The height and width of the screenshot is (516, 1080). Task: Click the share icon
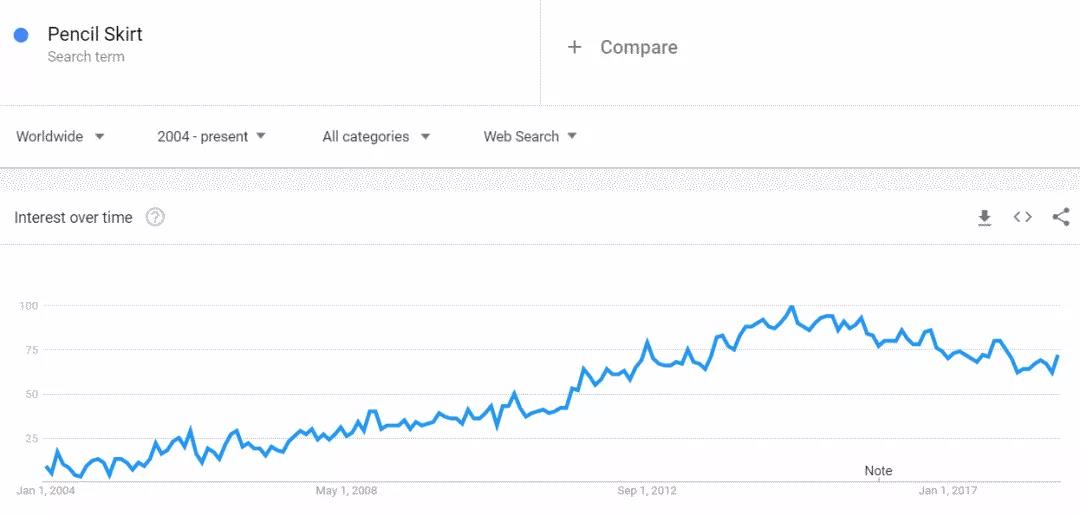pos(1061,217)
